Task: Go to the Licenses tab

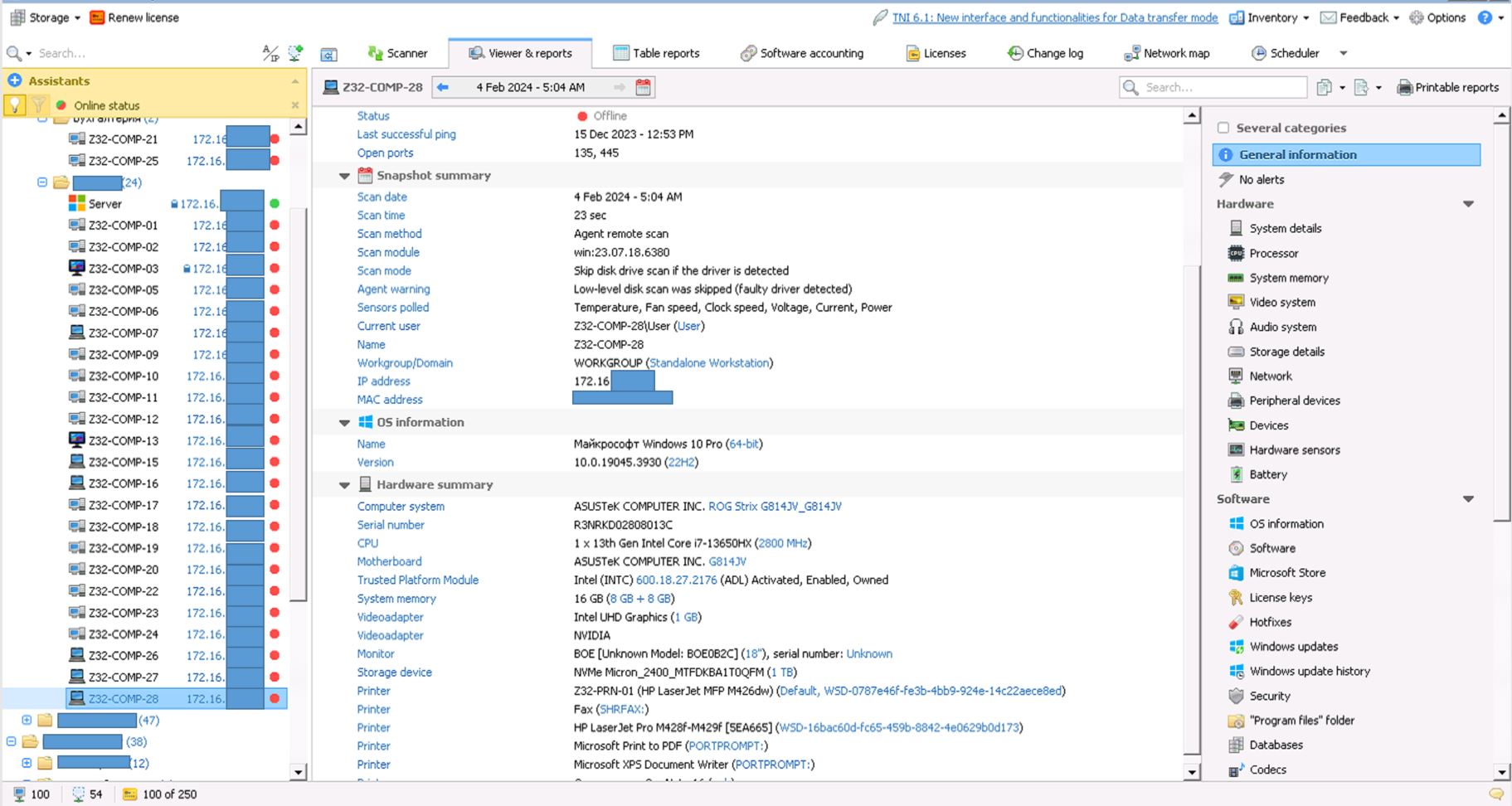Action: coord(936,53)
